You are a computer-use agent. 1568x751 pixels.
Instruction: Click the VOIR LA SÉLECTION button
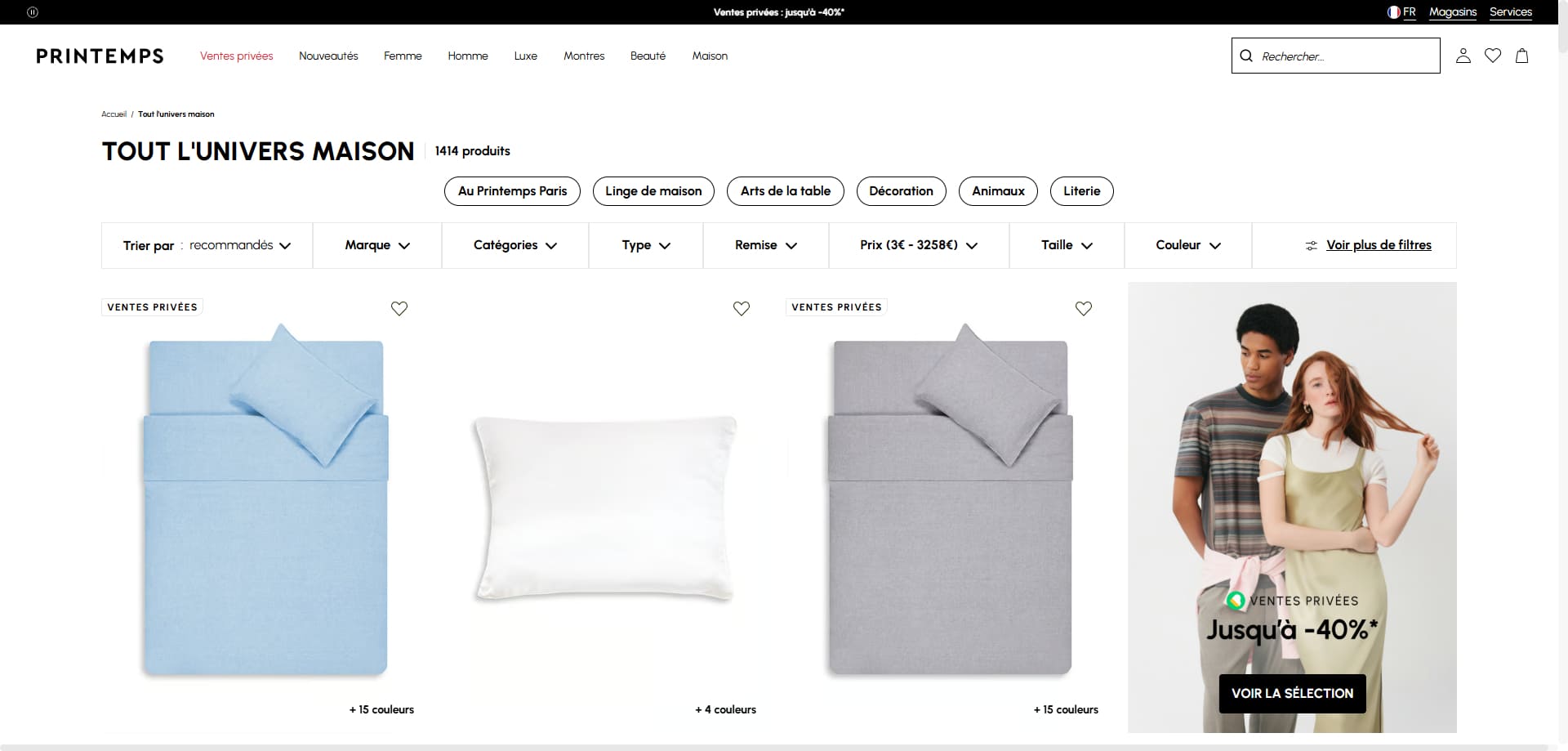pos(1292,693)
